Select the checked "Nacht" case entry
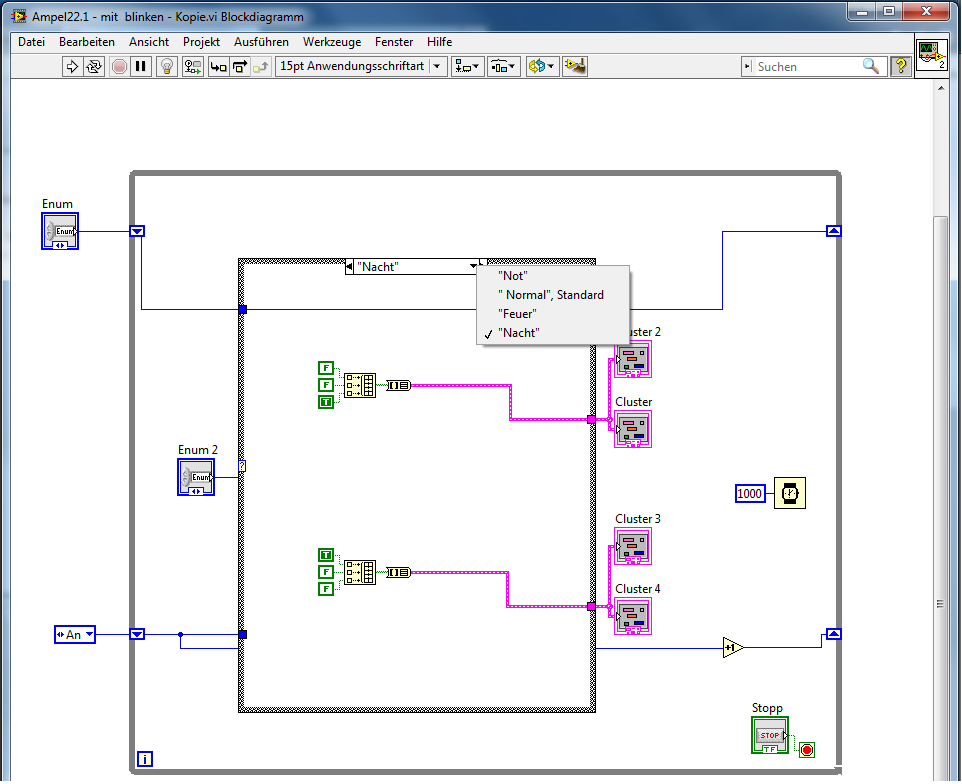The height and width of the screenshot is (784, 962). (x=553, y=333)
